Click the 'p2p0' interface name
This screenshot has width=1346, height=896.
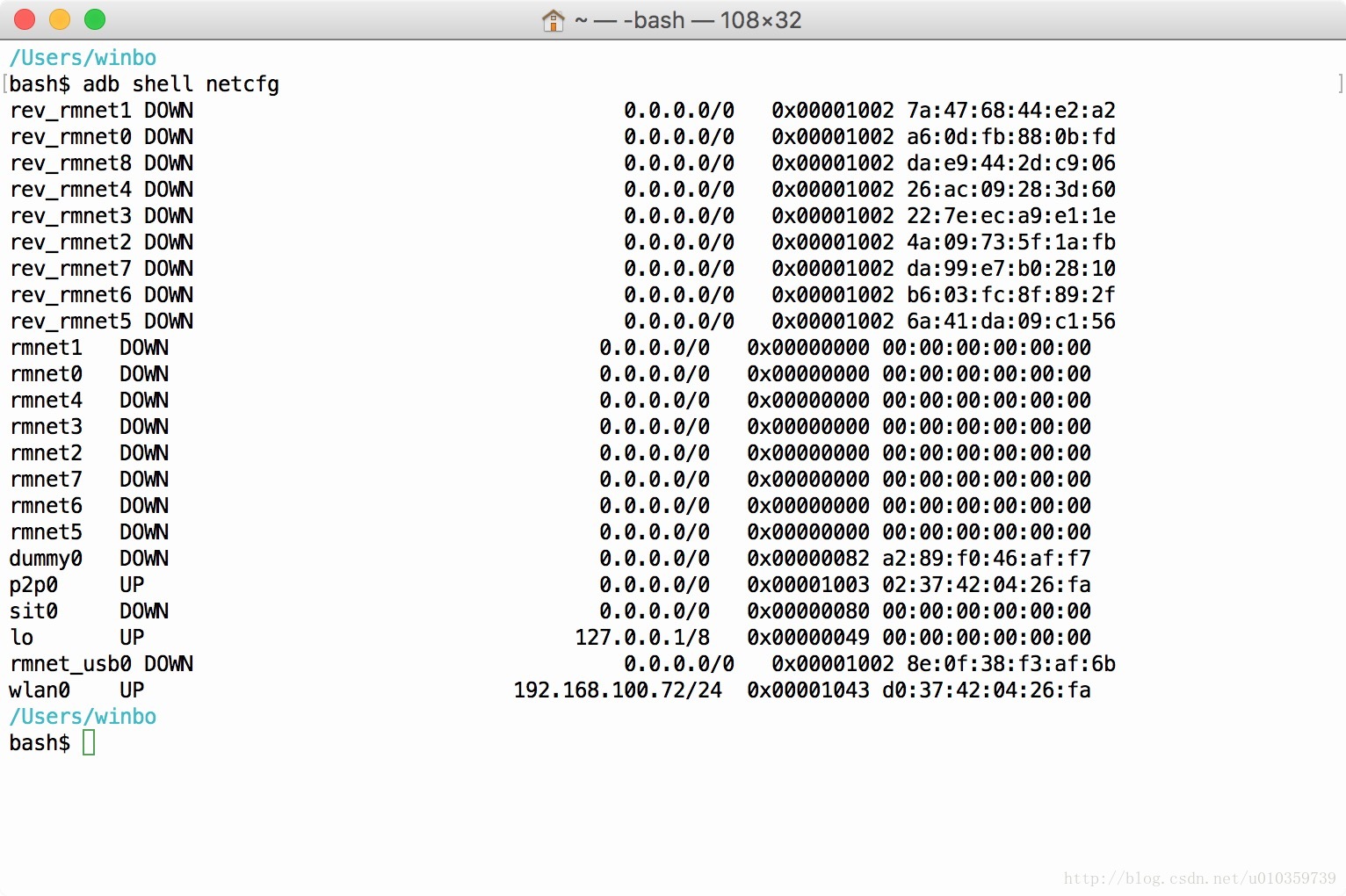coord(33,585)
